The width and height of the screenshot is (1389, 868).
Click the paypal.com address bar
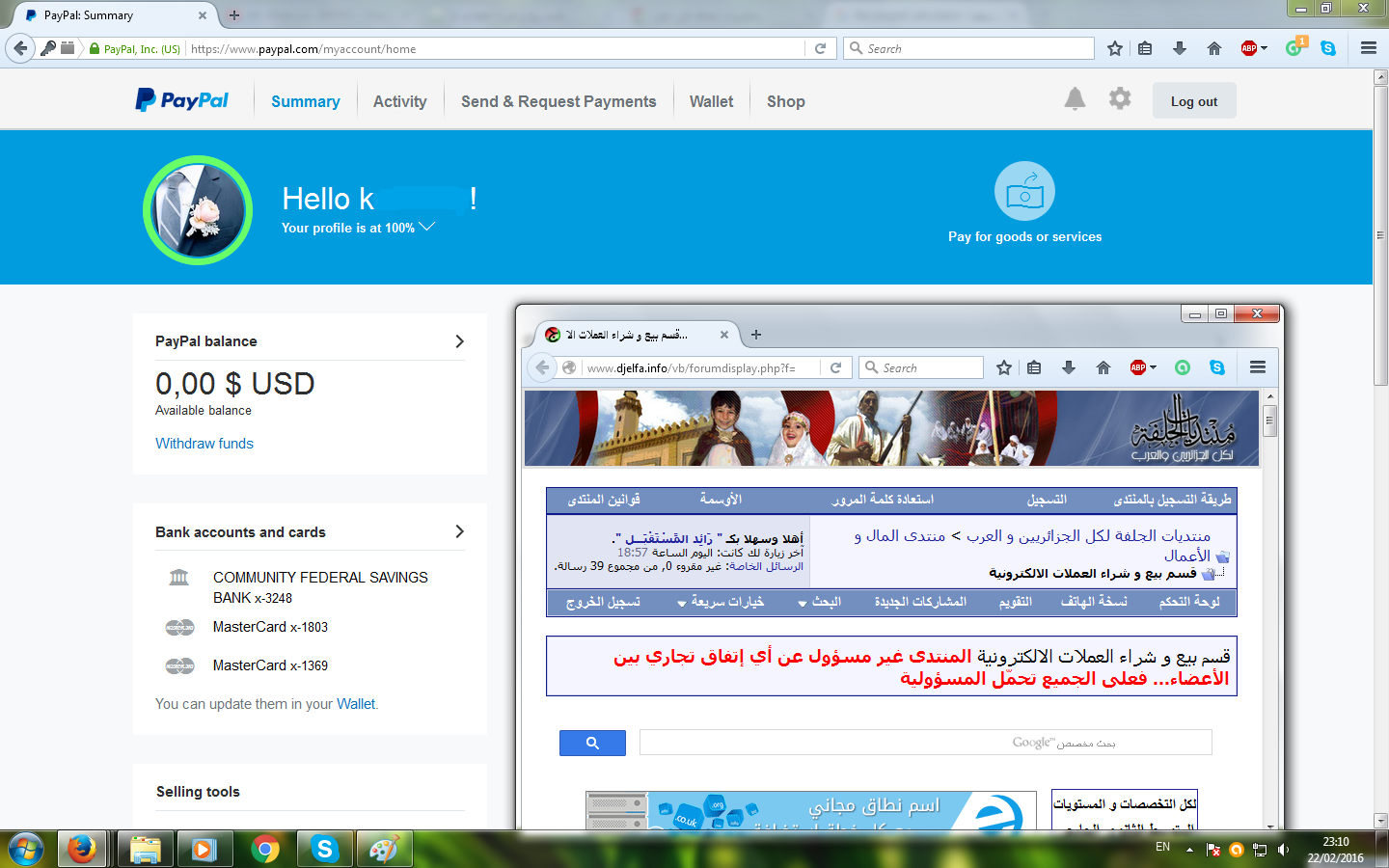coord(495,48)
